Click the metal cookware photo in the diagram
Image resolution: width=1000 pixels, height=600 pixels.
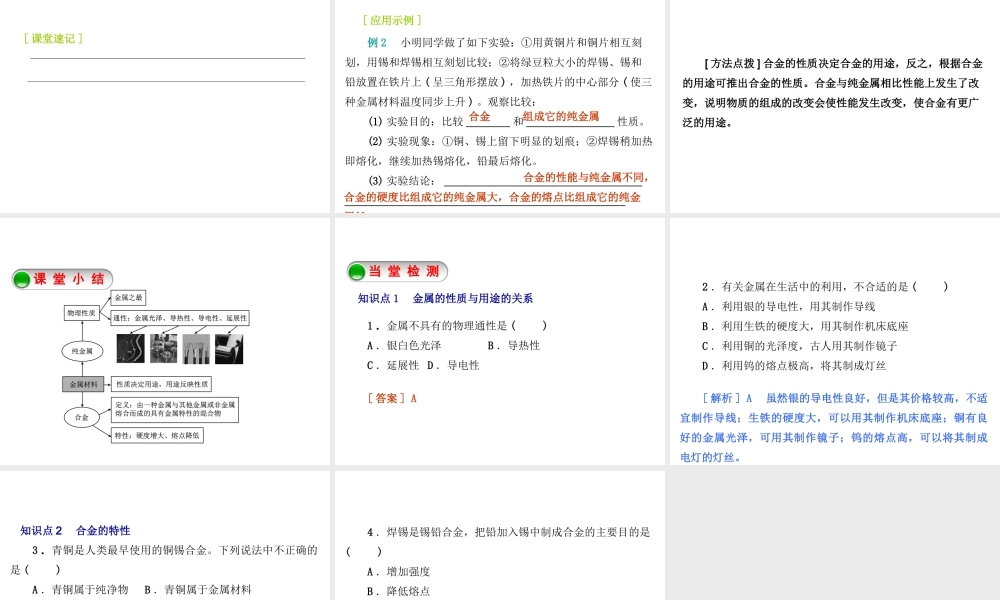click(x=163, y=349)
